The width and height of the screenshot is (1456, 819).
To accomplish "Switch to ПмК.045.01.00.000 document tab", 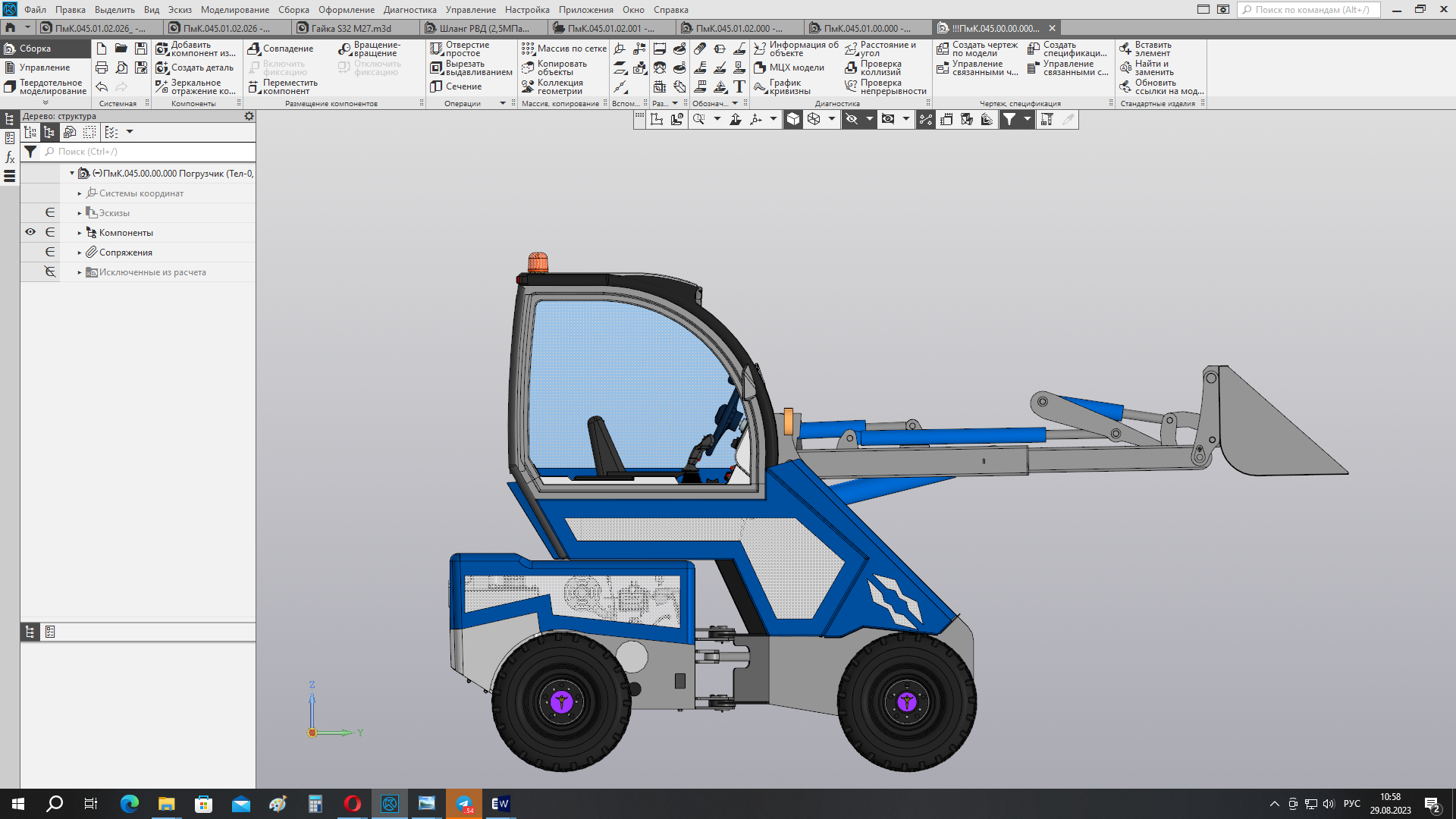I will (865, 28).
